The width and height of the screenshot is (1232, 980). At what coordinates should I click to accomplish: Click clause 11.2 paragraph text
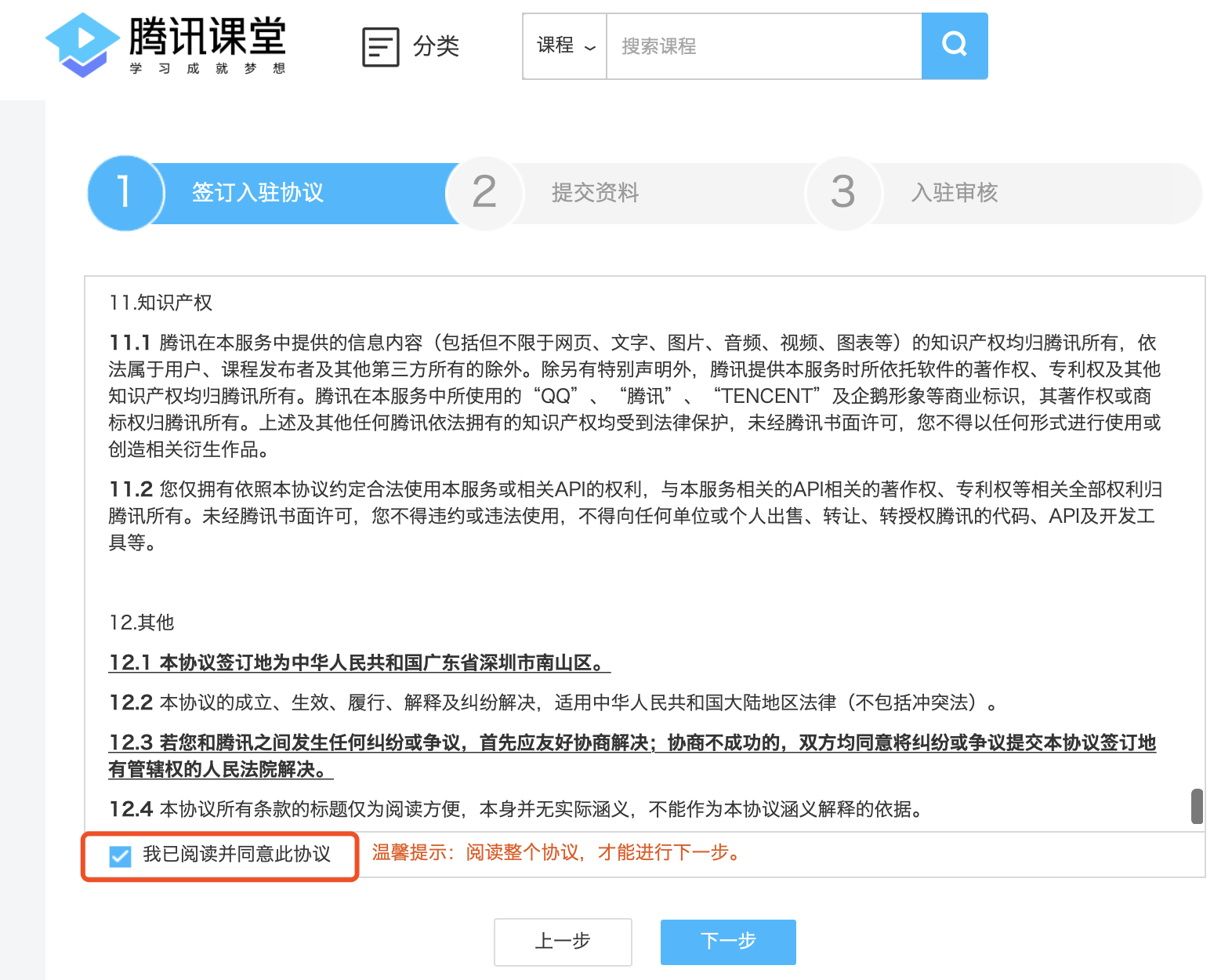pos(635,516)
